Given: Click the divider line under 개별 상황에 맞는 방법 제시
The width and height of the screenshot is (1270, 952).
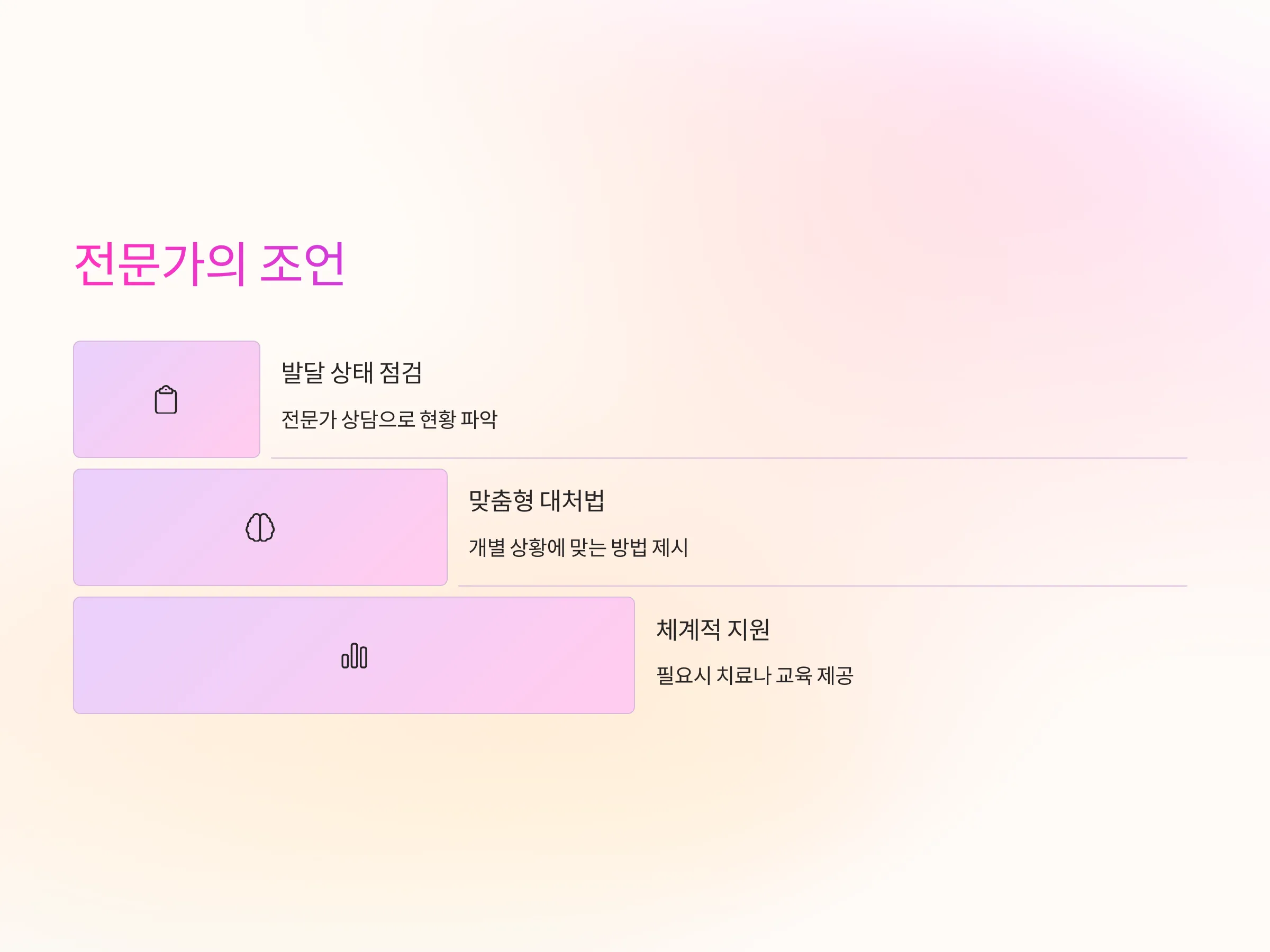Looking at the screenshot, I should click(x=823, y=586).
